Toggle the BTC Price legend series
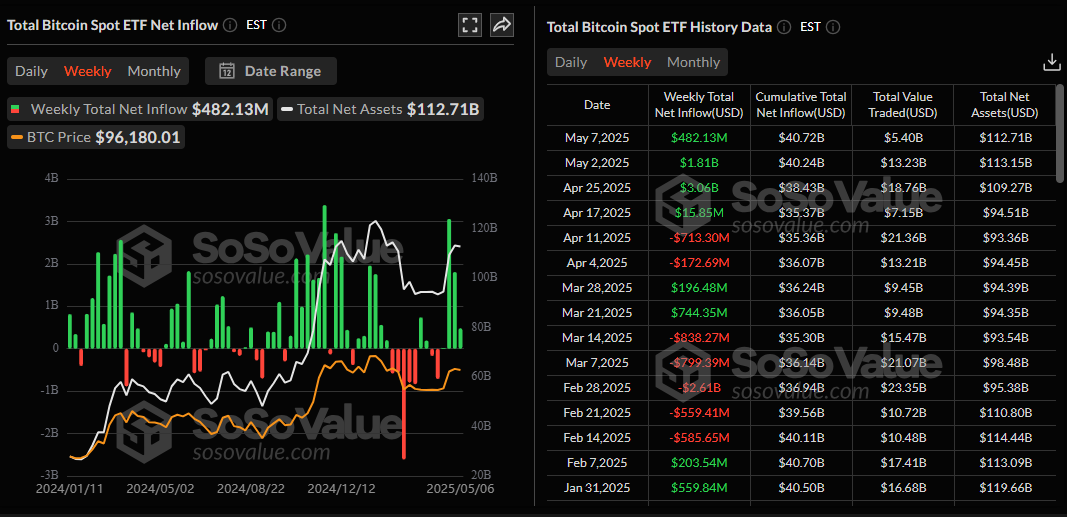This screenshot has height=517, width=1067. (97, 137)
